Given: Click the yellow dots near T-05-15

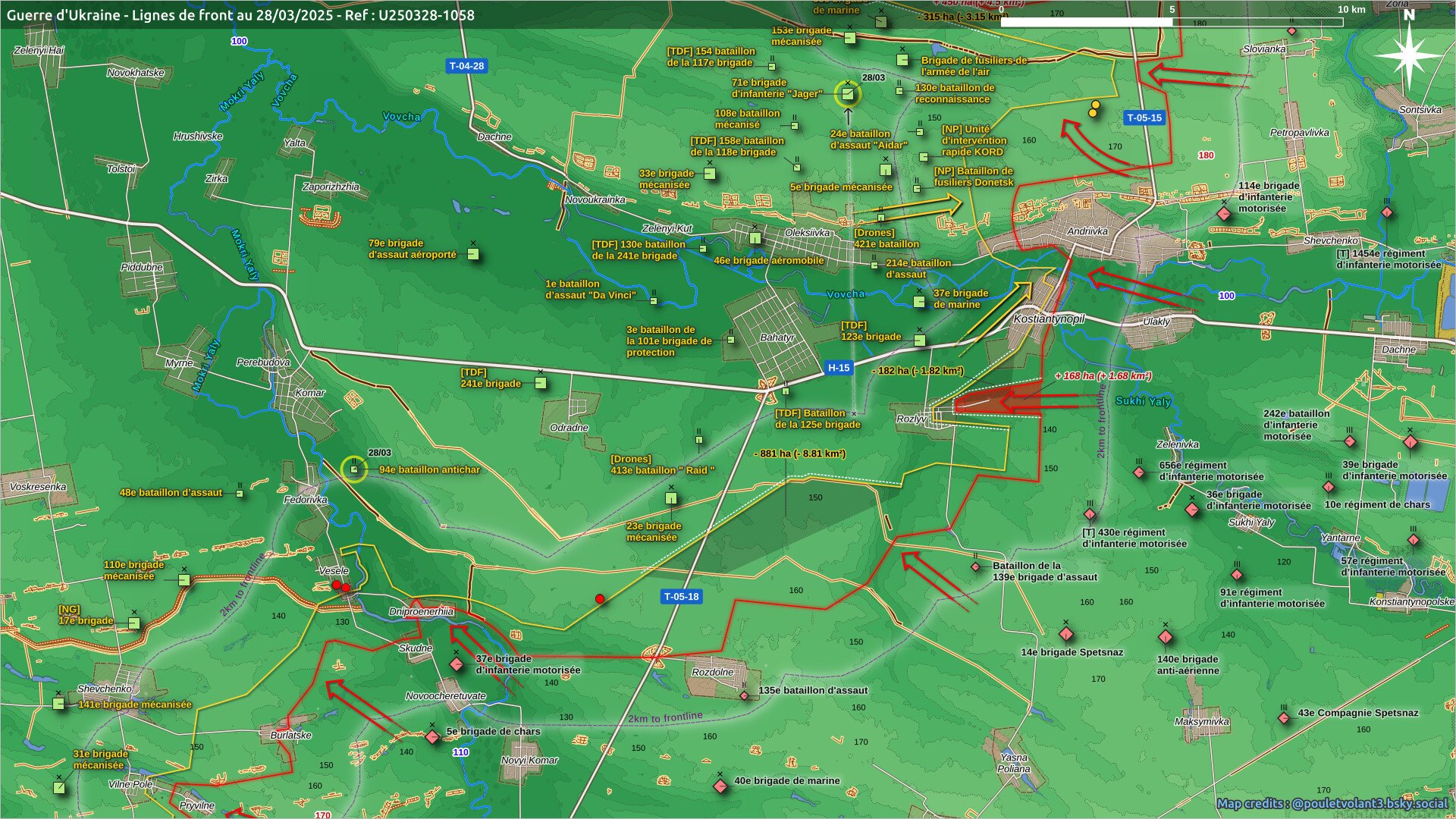Looking at the screenshot, I should (1094, 109).
